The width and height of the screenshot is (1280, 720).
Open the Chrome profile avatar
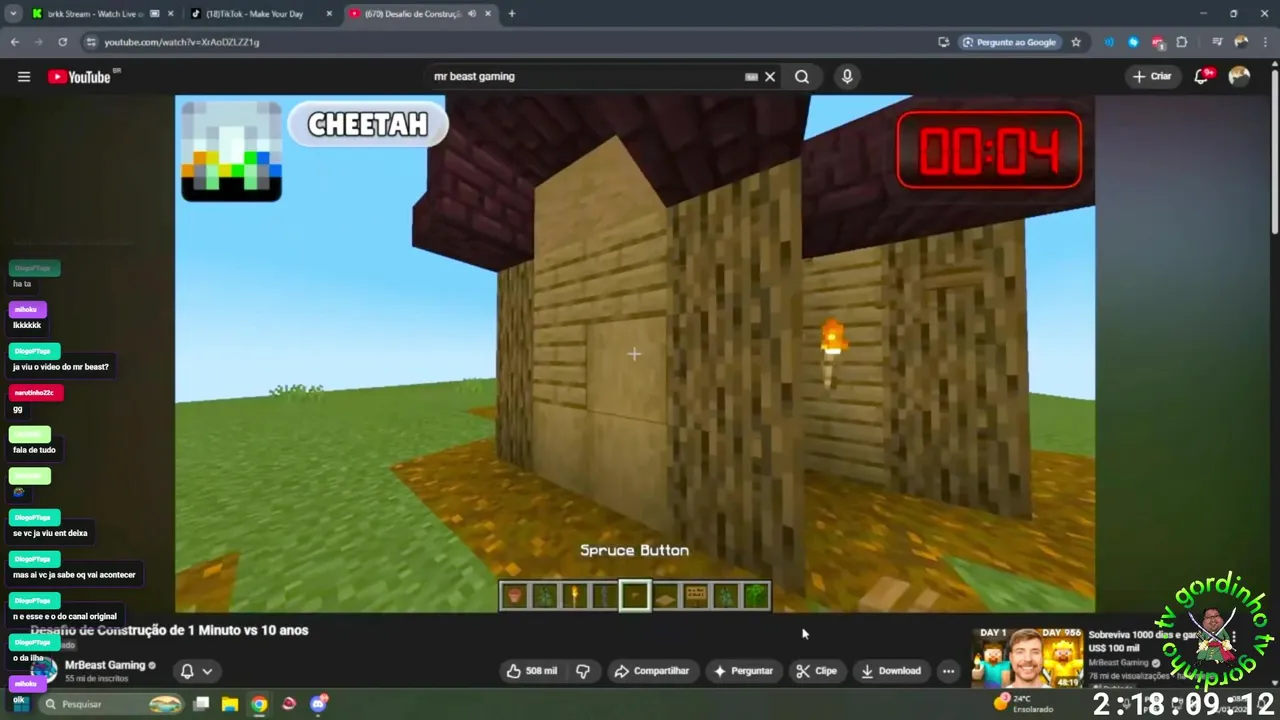pos(1241,42)
